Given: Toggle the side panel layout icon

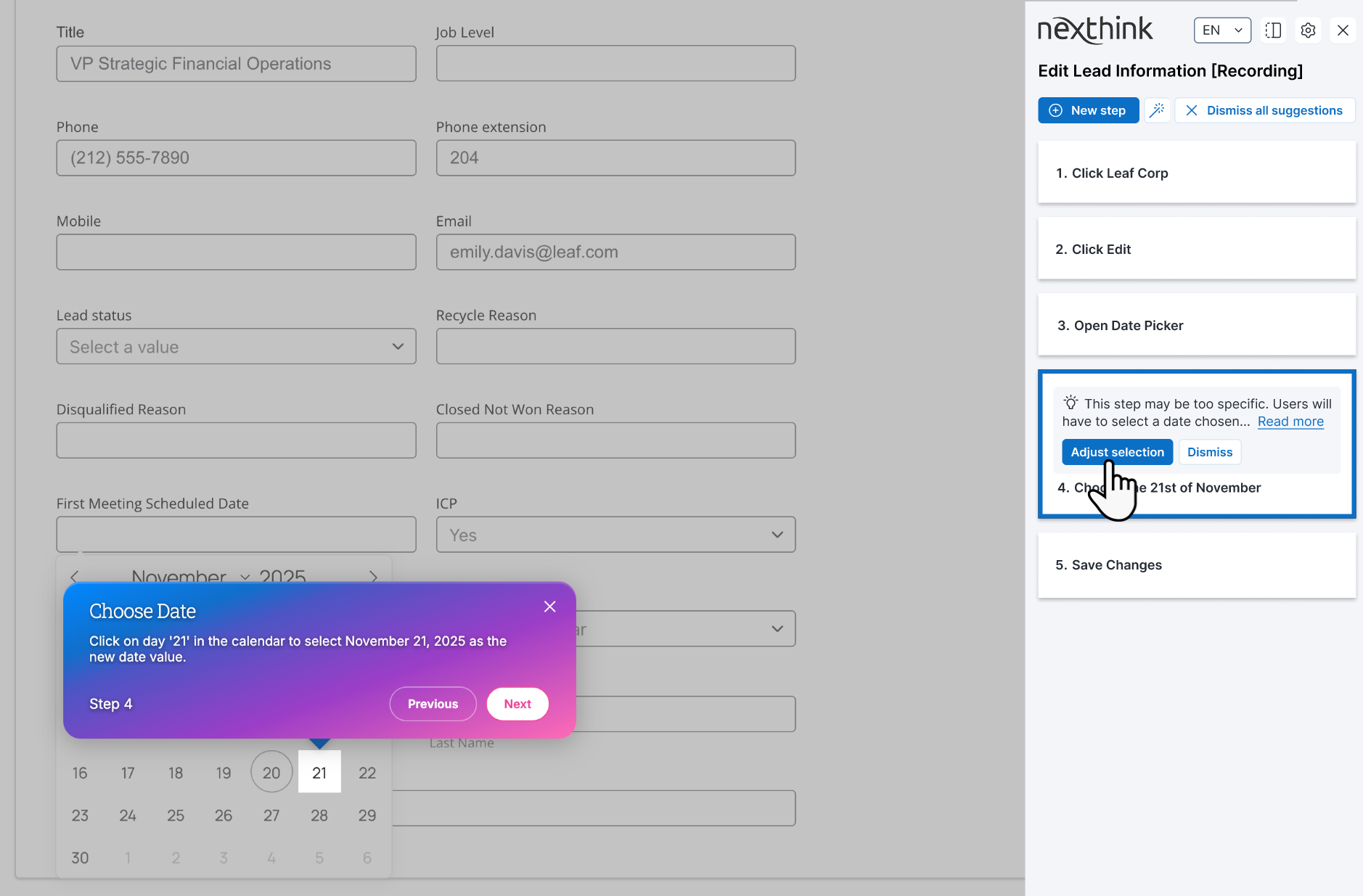Looking at the screenshot, I should coord(1273,30).
